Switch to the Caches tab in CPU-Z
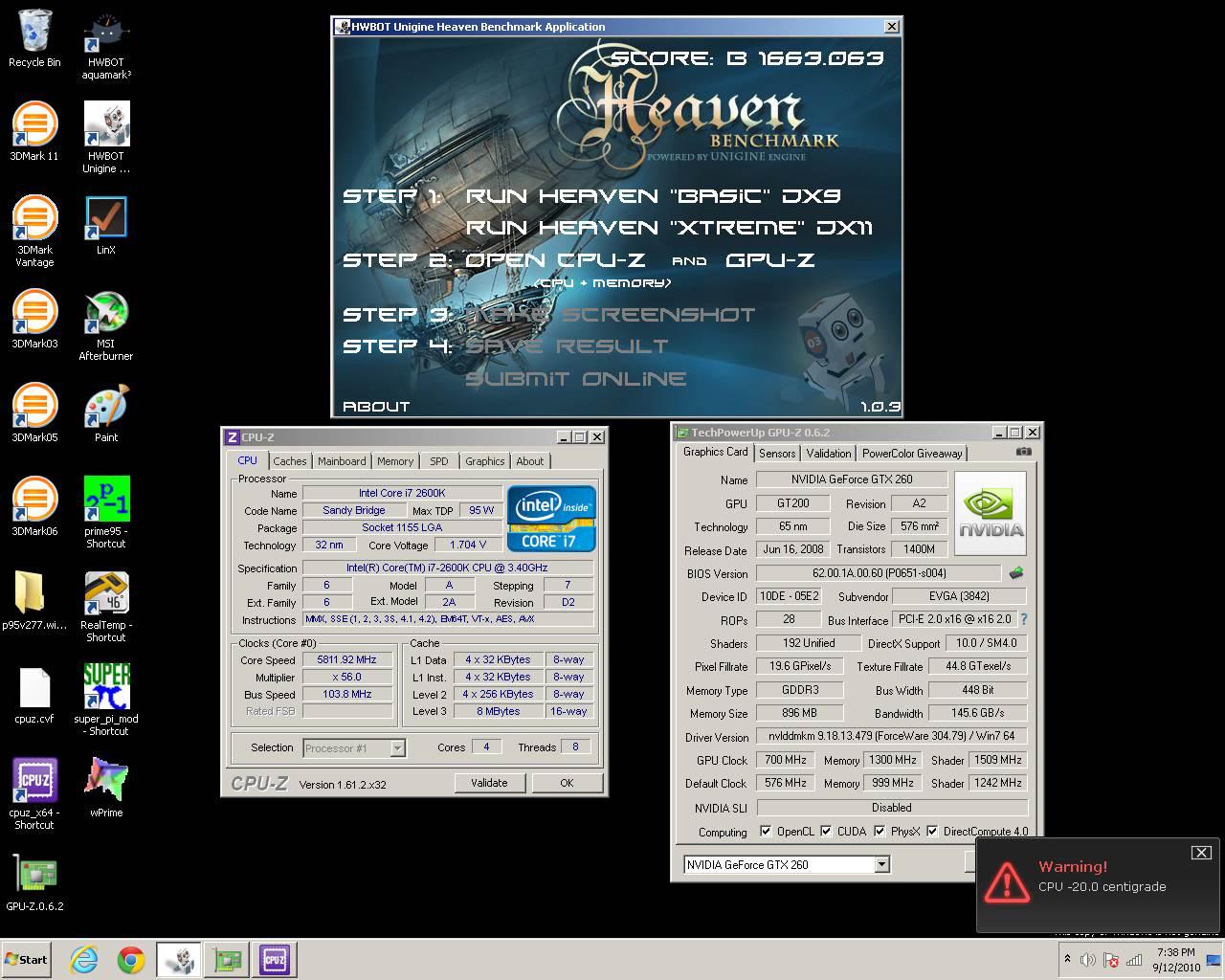This screenshot has height=980, width=1225. coord(290,461)
